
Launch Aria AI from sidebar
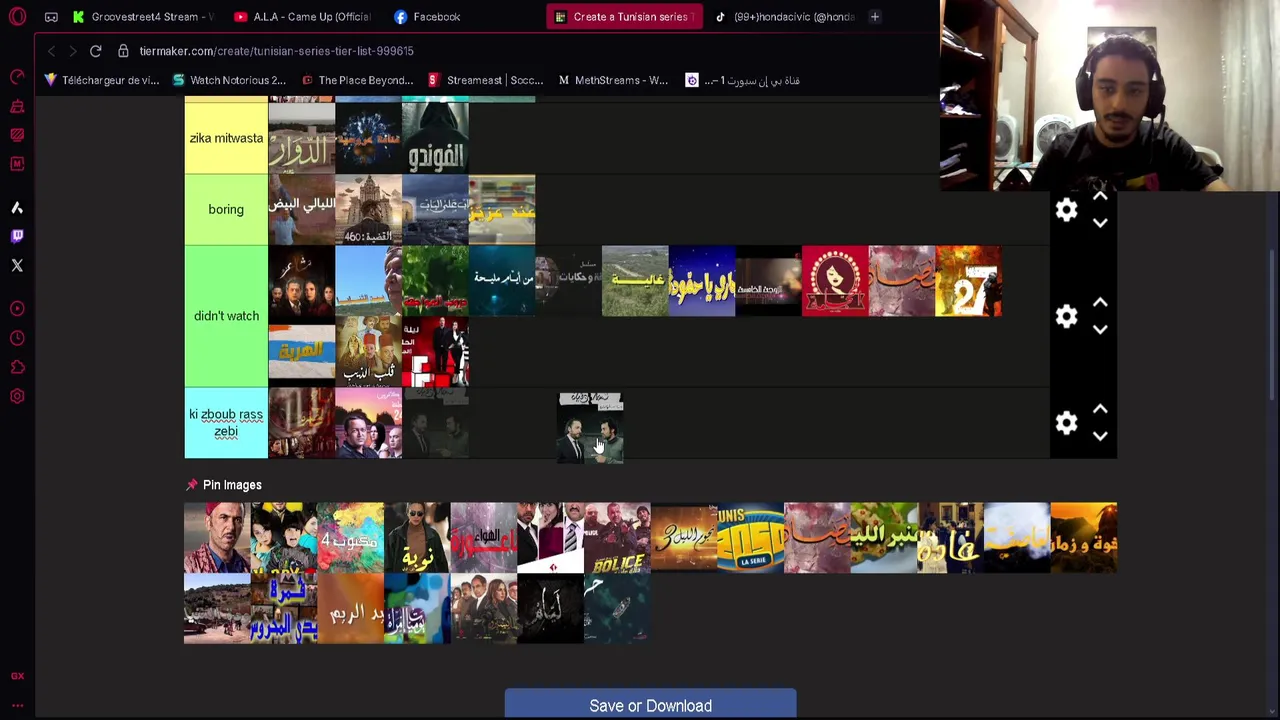click(17, 208)
